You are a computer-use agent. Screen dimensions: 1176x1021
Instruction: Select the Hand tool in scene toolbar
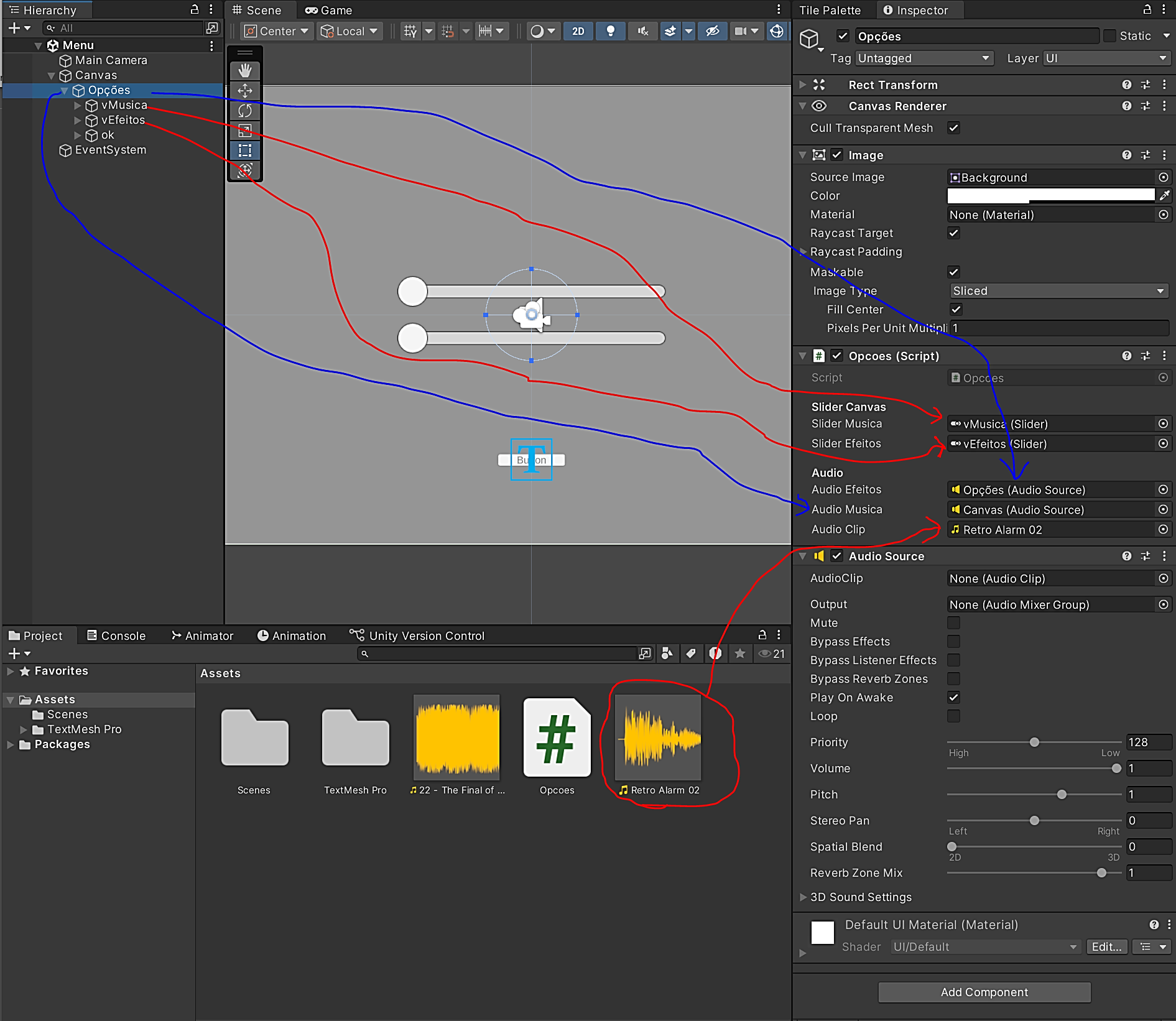(x=245, y=70)
